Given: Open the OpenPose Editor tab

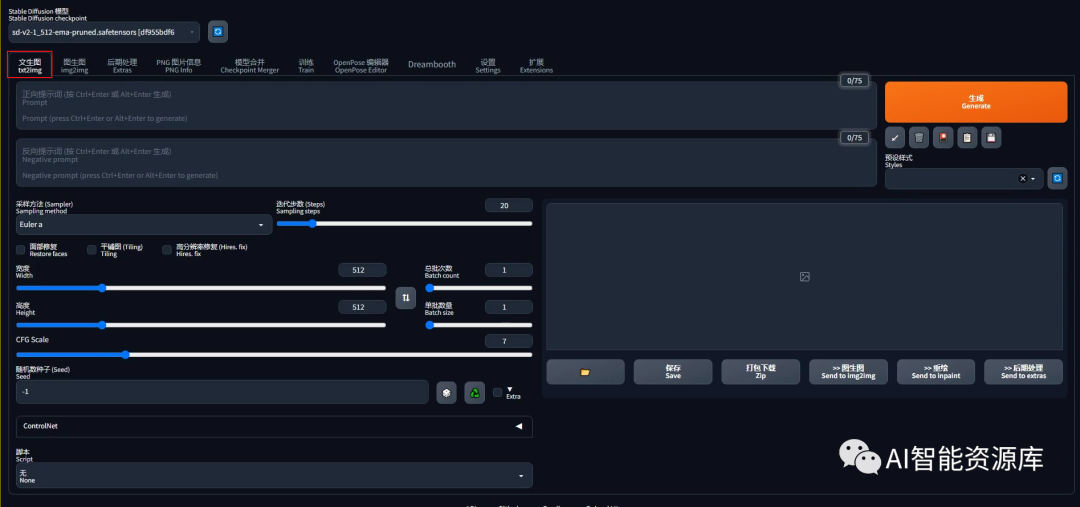Looking at the screenshot, I should click(x=361, y=65).
